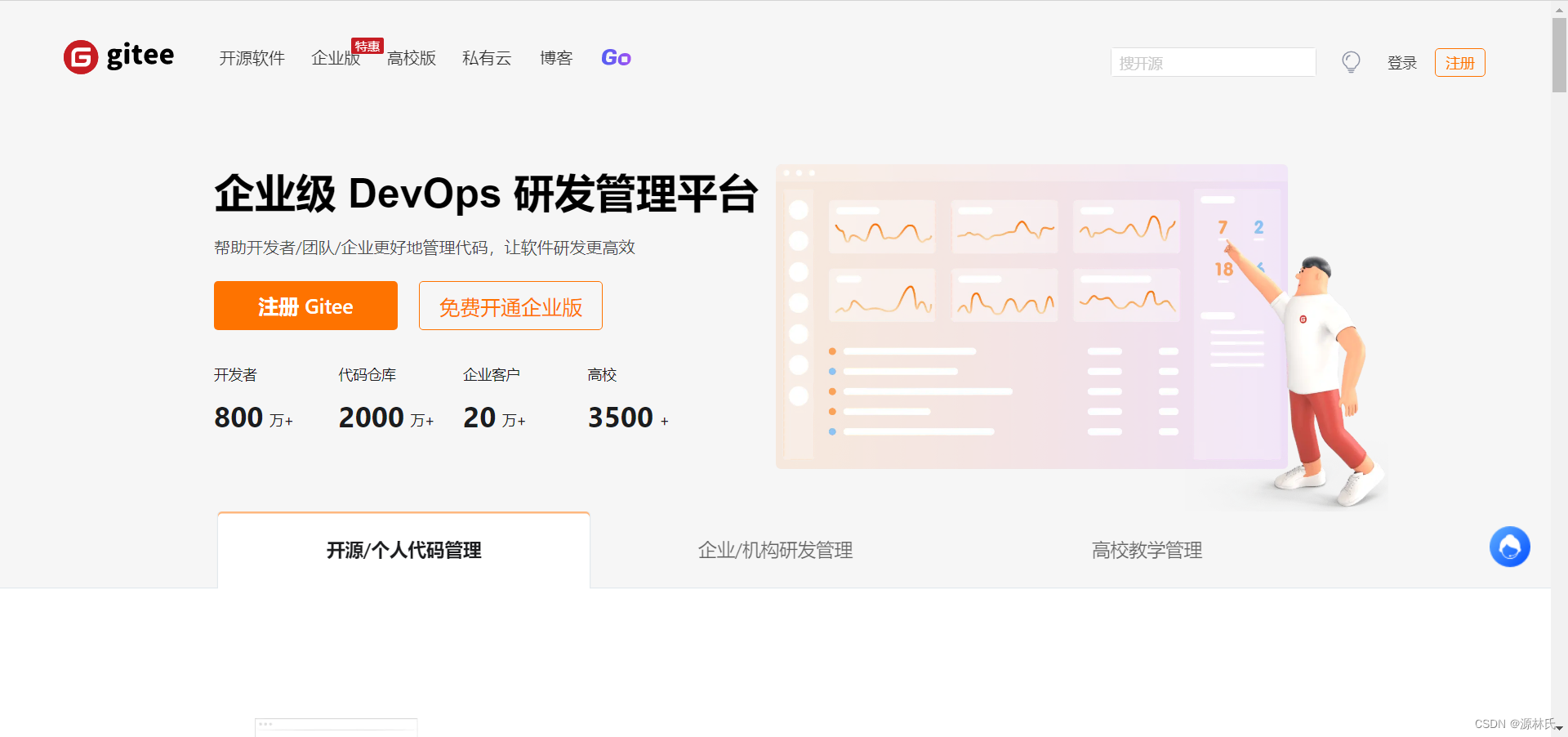The height and width of the screenshot is (737, 1568).
Task: Open the 私有云 menu item
Action: tap(487, 58)
